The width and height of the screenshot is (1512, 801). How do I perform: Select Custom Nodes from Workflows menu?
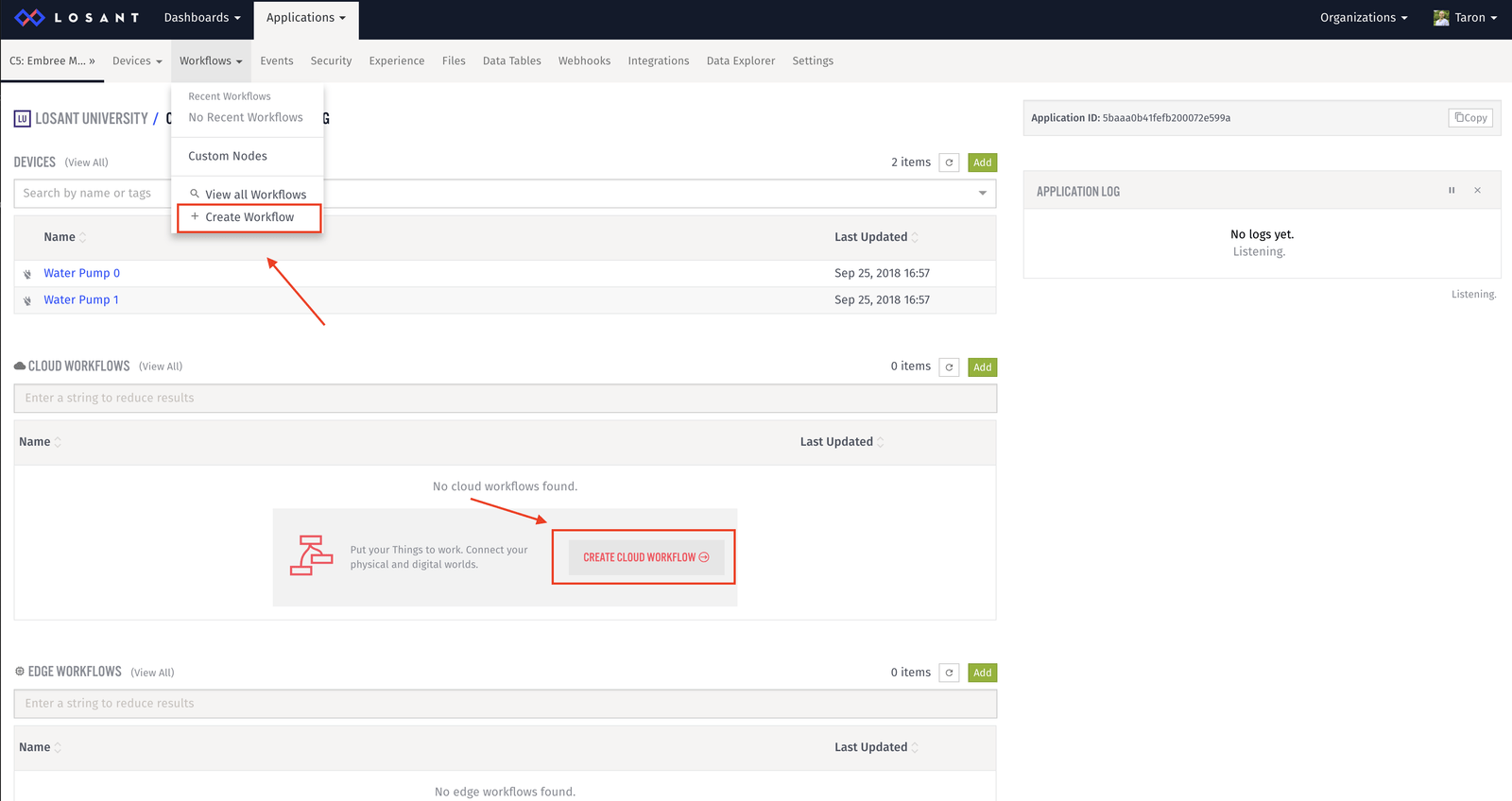(228, 156)
